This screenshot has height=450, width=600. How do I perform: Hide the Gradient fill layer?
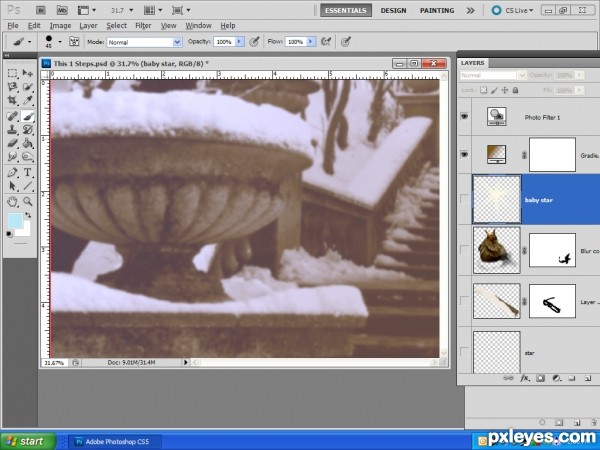(465, 154)
